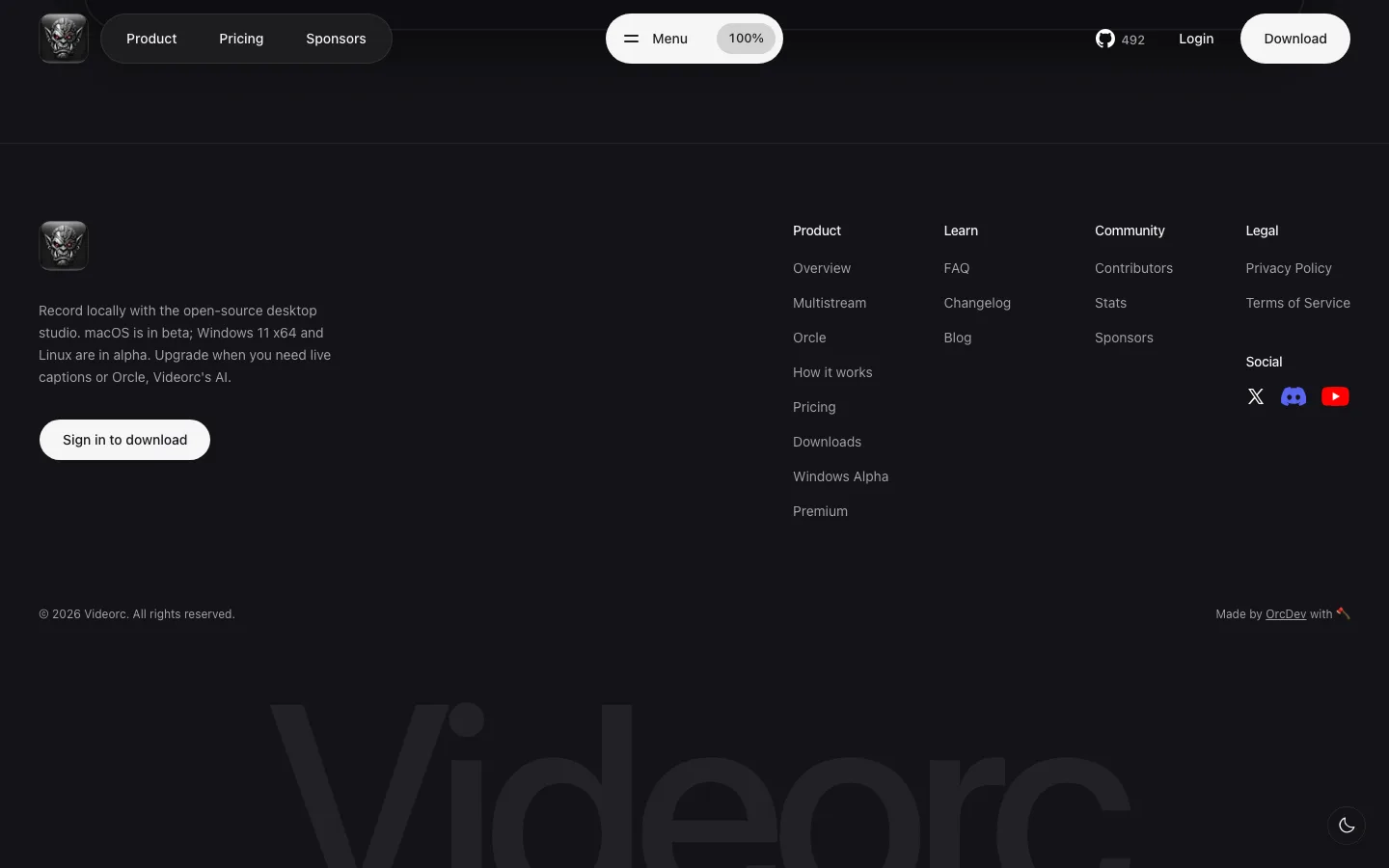Viewport: 1389px width, 868px height.
Task: Open the YouTube channel icon
Action: point(1335,396)
